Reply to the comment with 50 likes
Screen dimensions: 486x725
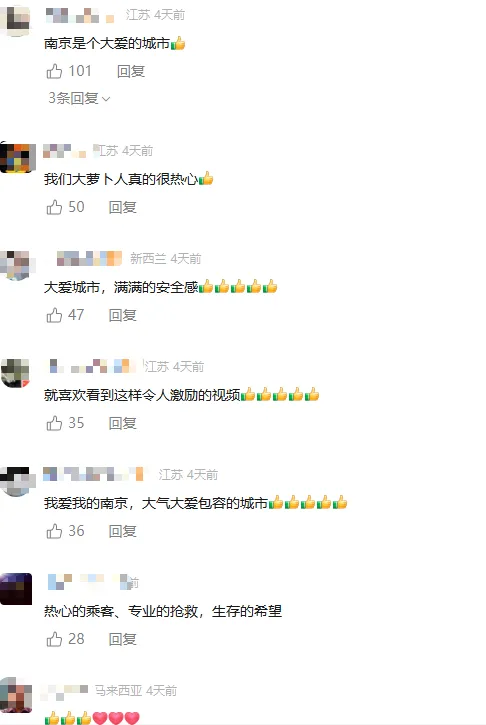click(x=123, y=207)
